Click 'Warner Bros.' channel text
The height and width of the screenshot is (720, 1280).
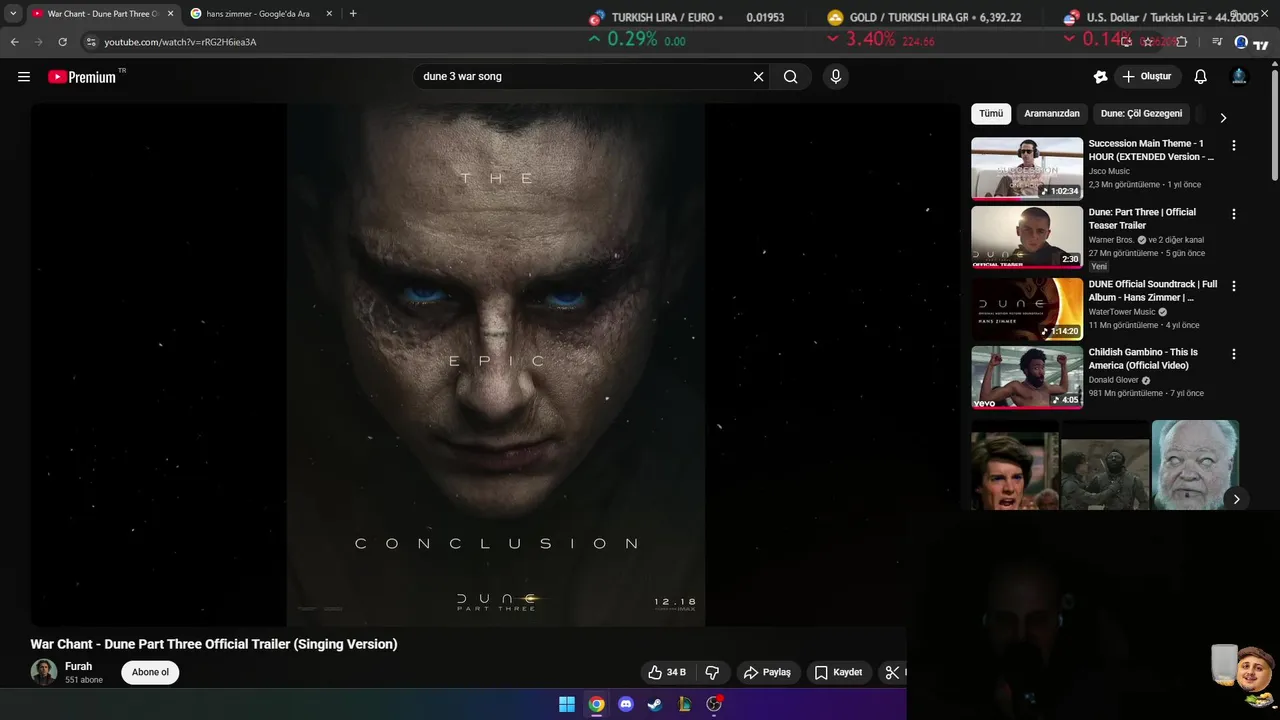(1111, 240)
